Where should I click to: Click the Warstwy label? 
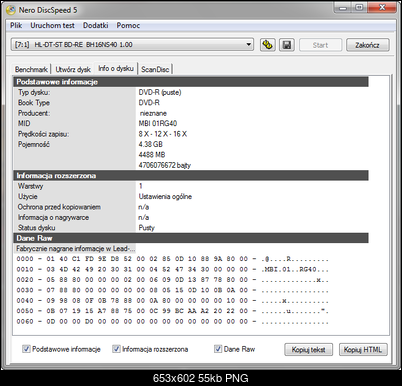[30, 186]
